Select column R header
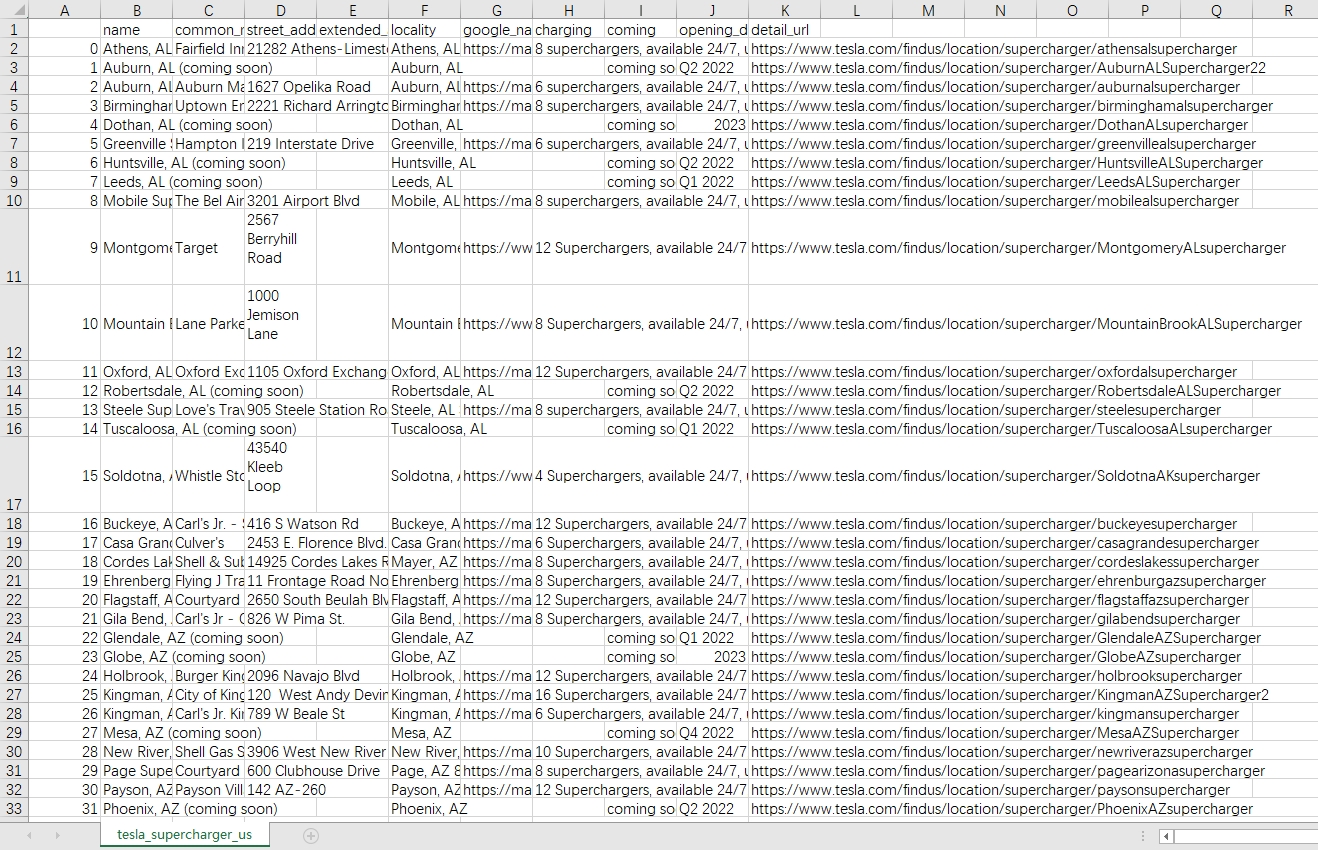1318x850 pixels. coord(1288,11)
